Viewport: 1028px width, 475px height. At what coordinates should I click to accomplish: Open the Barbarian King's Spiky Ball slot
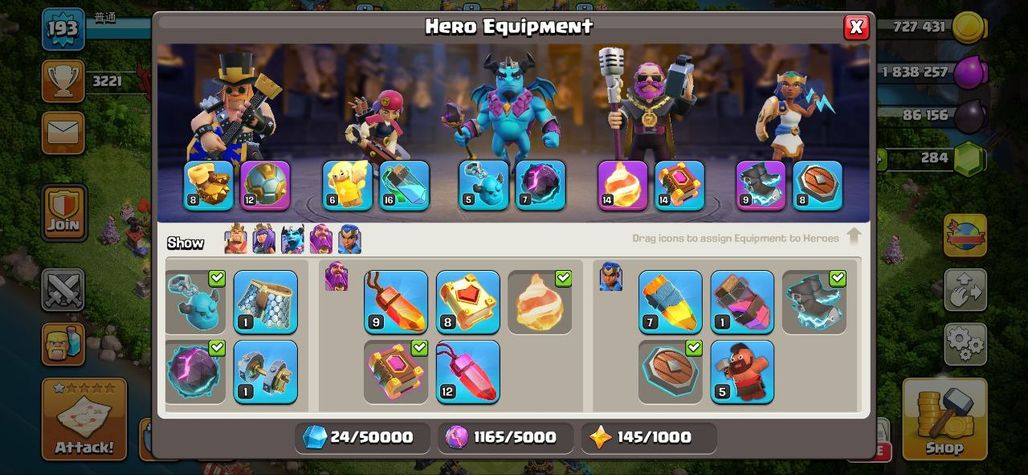point(266,186)
